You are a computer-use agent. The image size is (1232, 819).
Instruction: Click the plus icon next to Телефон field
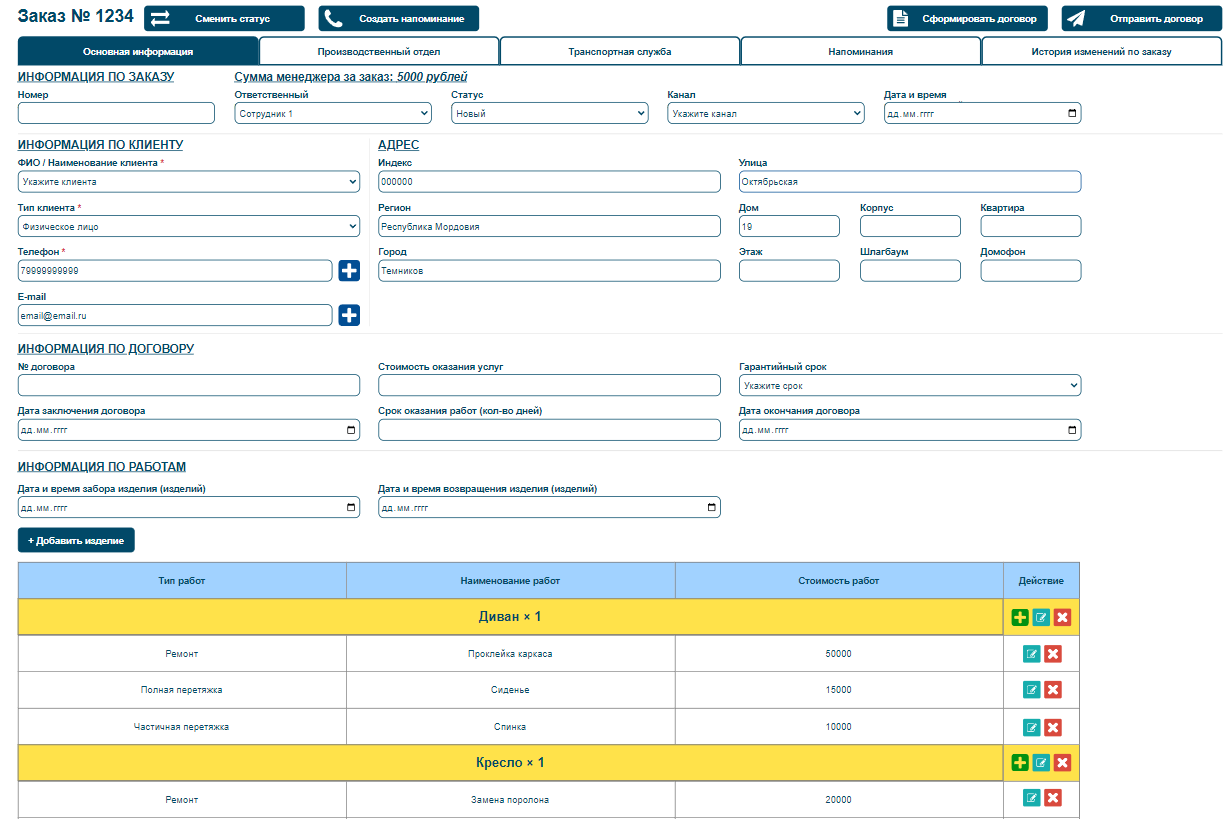(349, 271)
